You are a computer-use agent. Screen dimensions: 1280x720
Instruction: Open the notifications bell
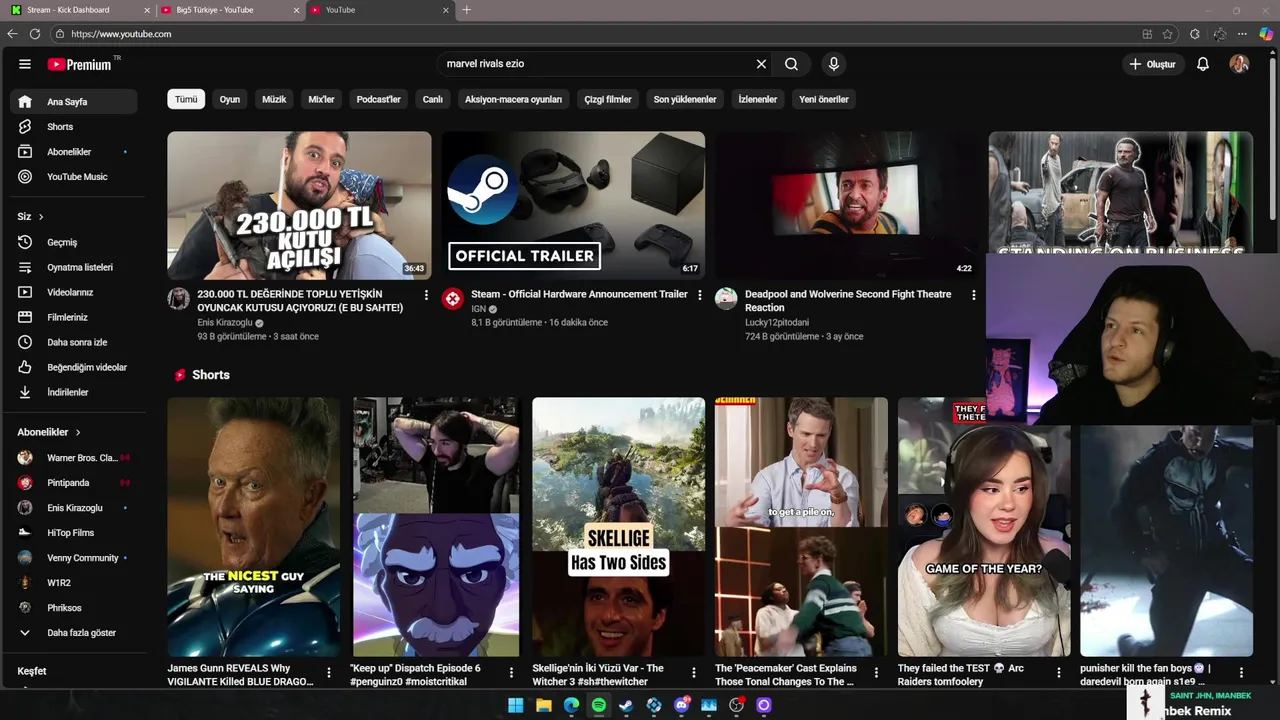point(1203,64)
